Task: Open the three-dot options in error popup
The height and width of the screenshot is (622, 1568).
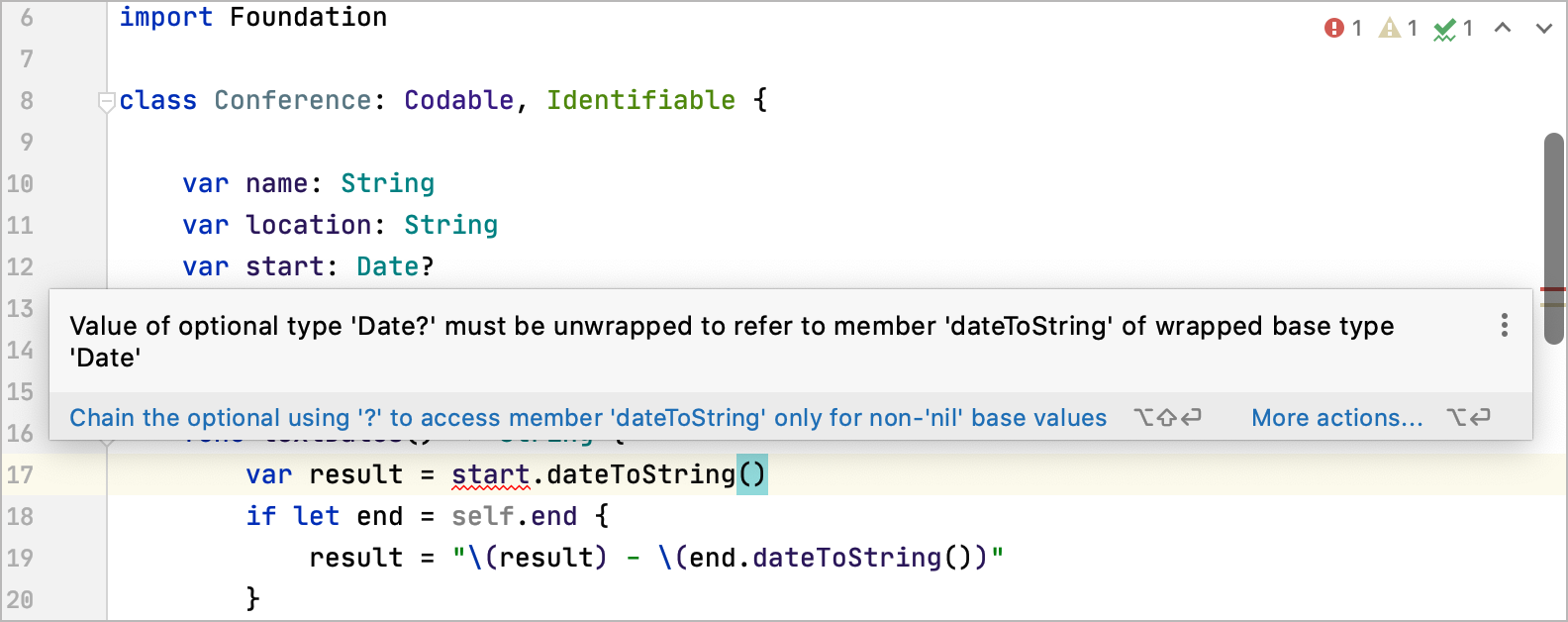Action: point(1505,325)
